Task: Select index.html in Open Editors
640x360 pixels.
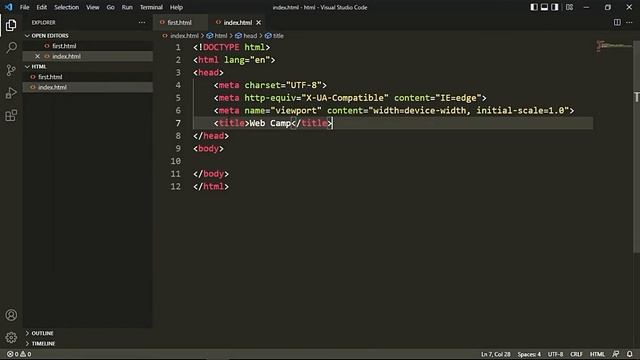Action: click(66, 56)
